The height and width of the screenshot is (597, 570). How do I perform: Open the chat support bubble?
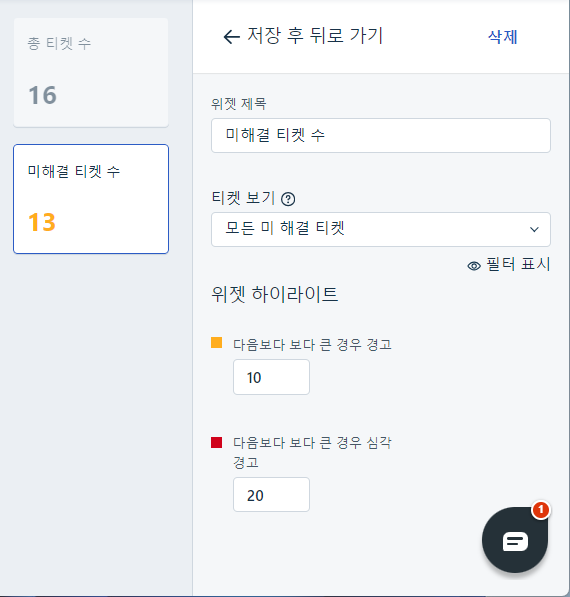(515, 540)
